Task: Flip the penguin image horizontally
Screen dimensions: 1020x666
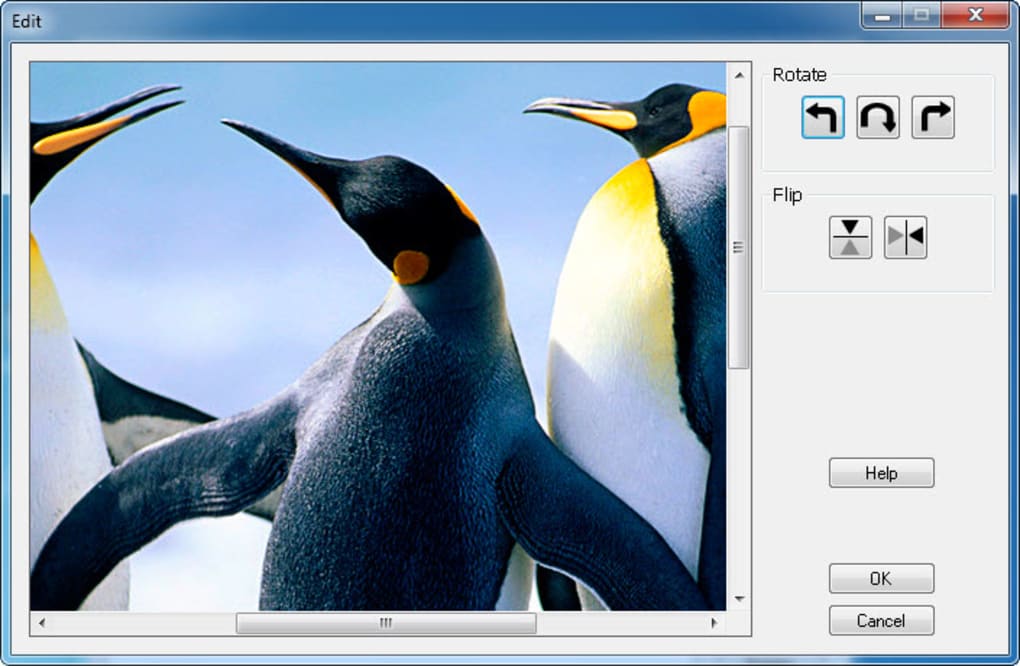Action: click(x=906, y=237)
